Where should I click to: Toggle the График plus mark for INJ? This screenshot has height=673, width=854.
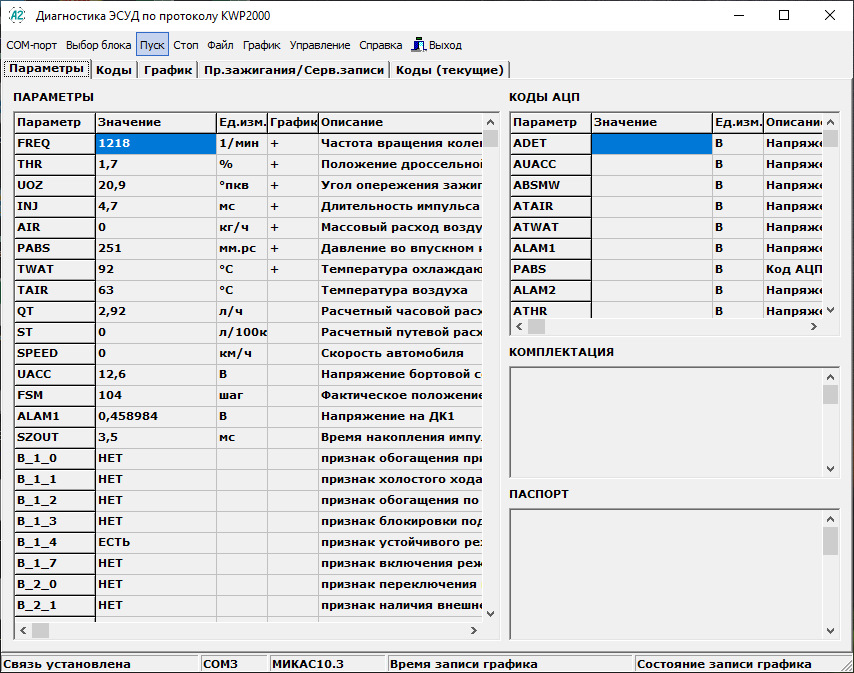click(274, 206)
